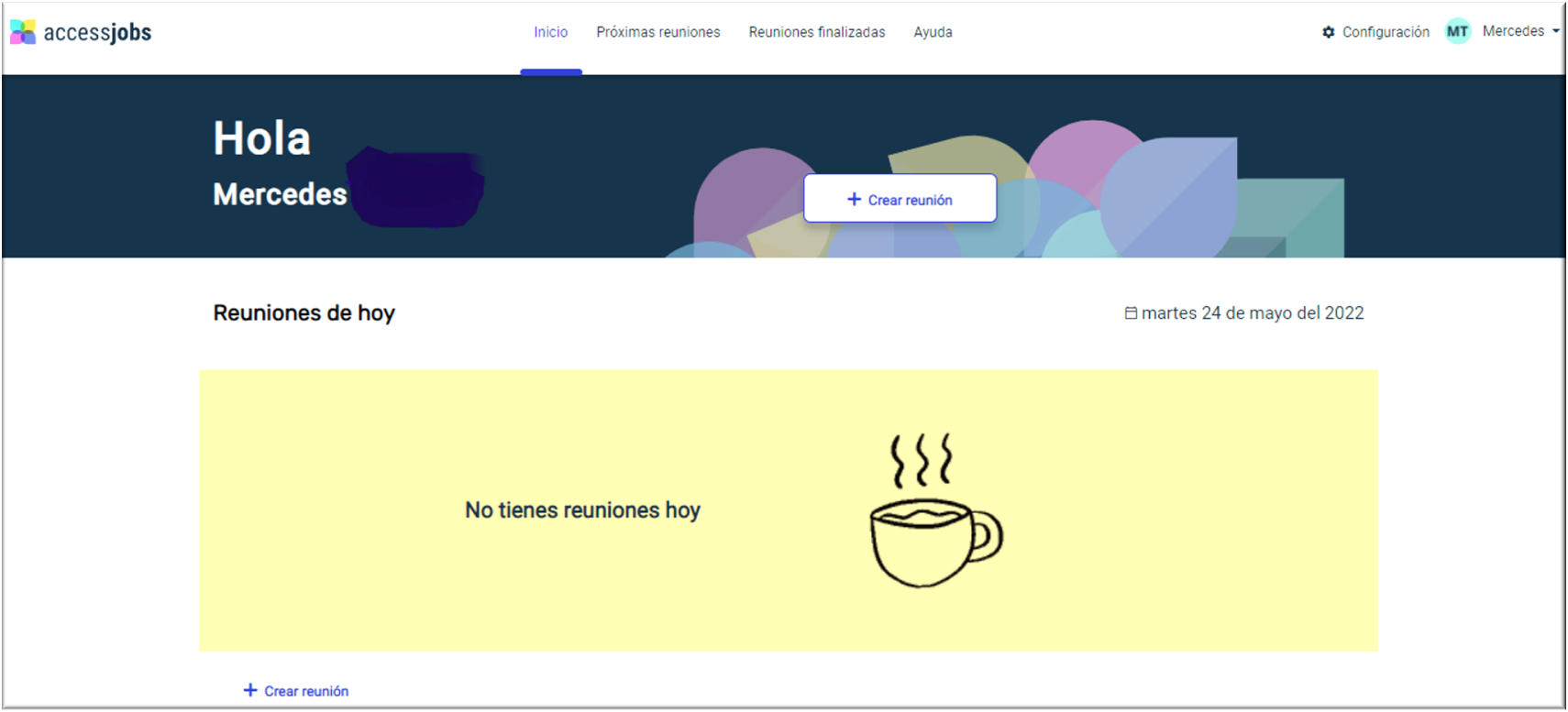Open the Inicio tab

pyautogui.click(x=551, y=32)
